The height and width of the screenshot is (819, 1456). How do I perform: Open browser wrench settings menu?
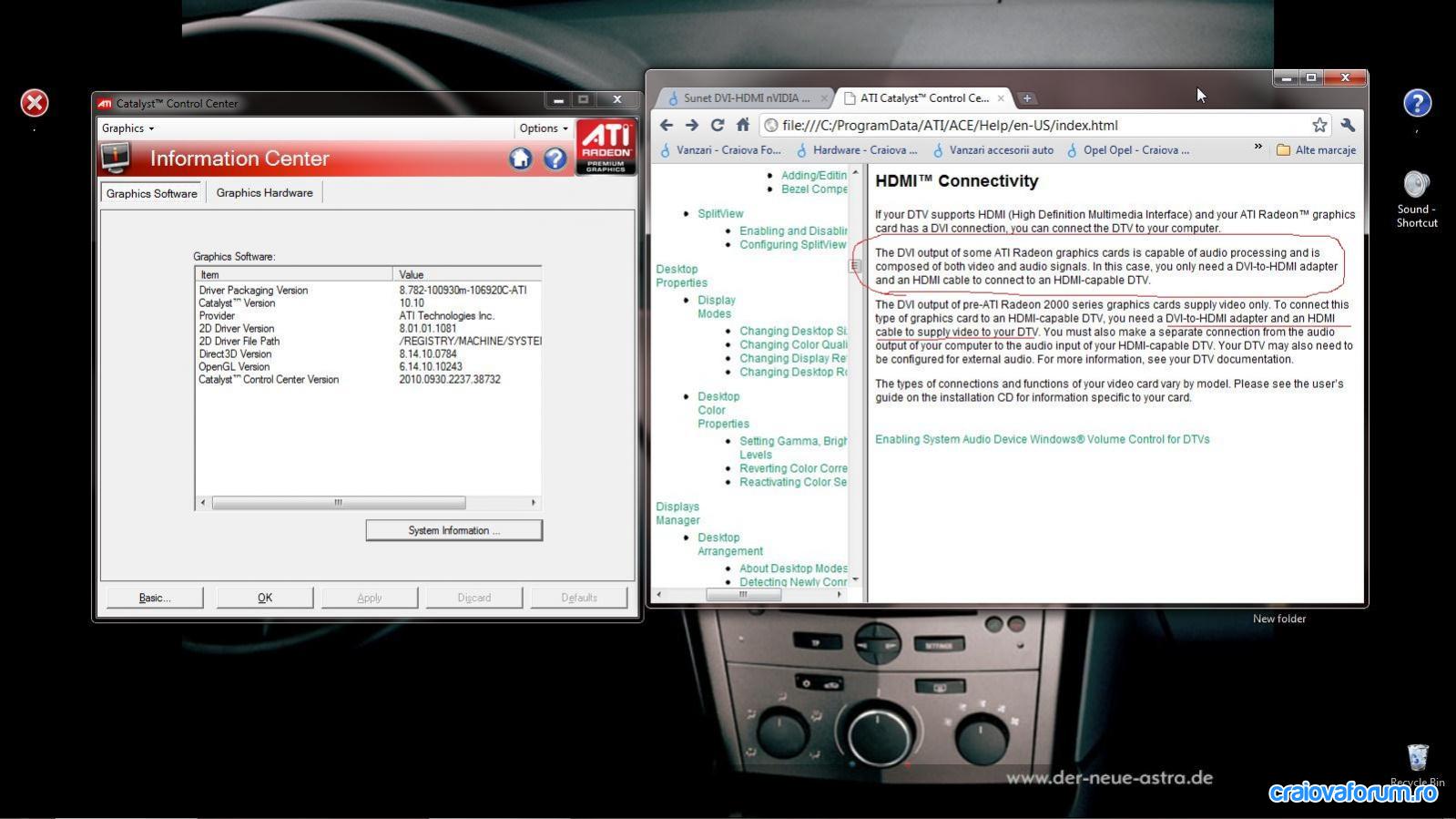[x=1348, y=126]
